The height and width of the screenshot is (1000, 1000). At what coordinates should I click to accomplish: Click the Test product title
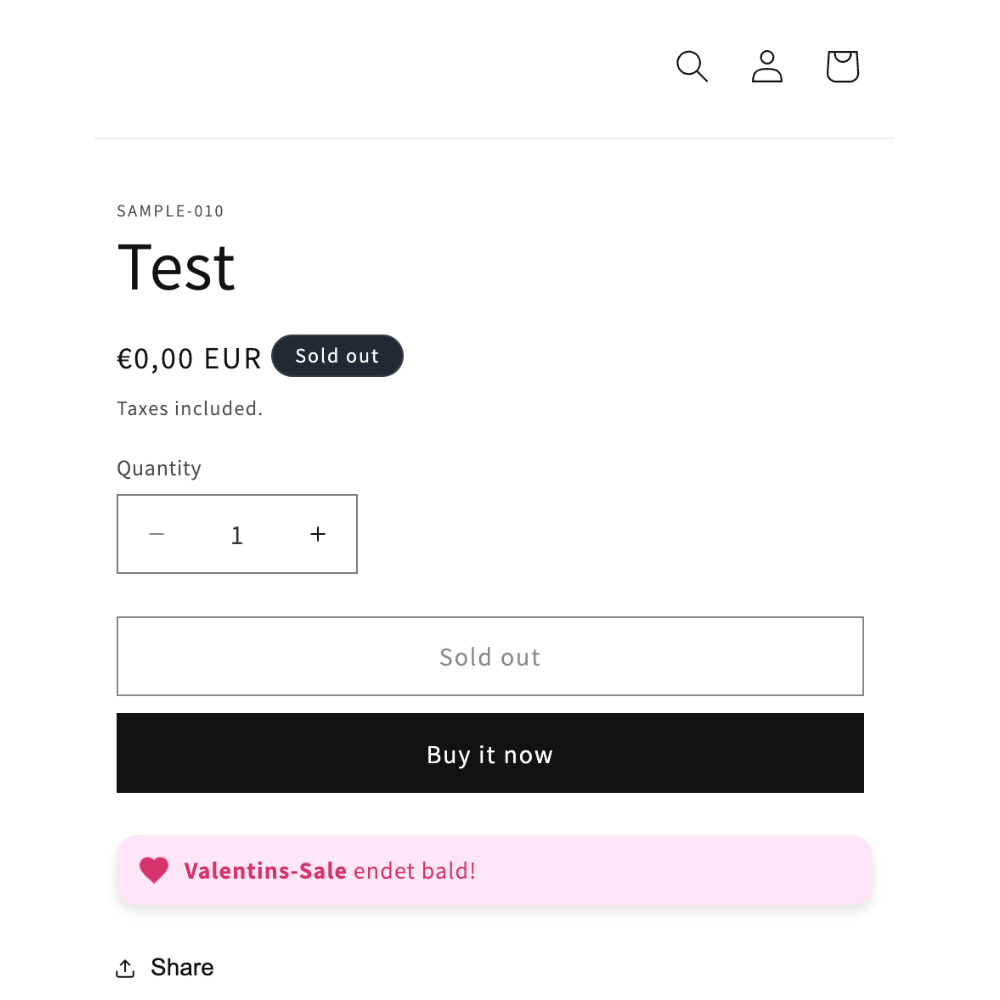176,267
